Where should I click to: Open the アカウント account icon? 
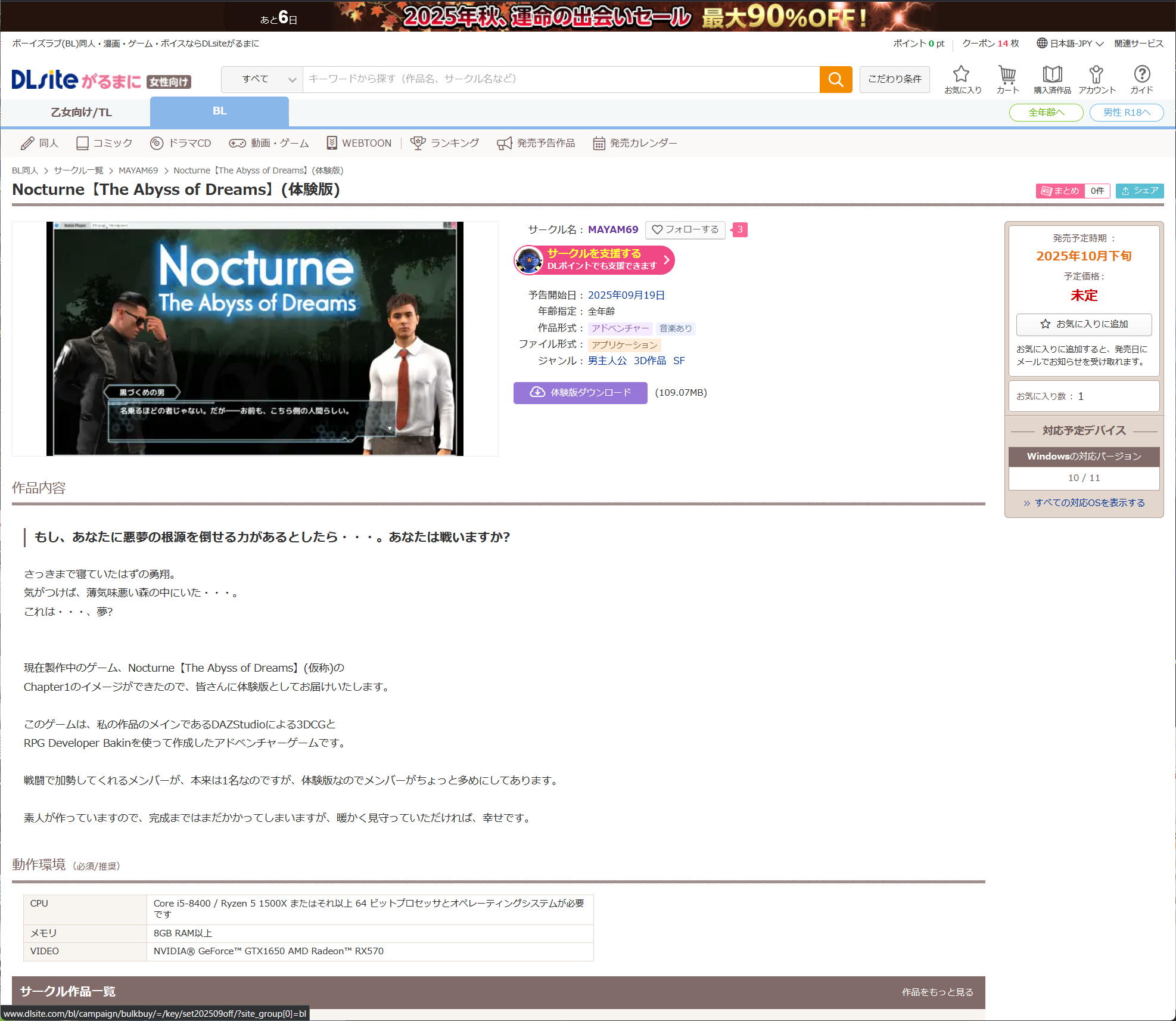[x=1096, y=79]
